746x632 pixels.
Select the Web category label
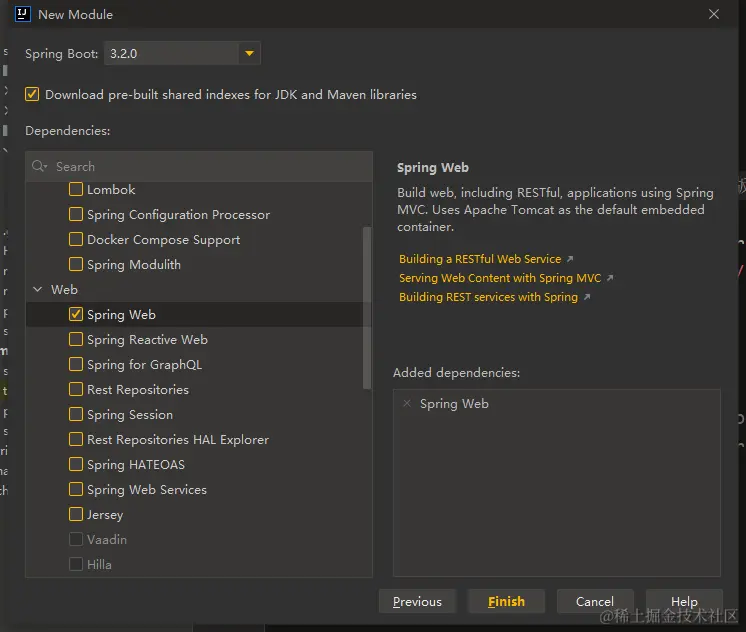[x=64, y=289]
